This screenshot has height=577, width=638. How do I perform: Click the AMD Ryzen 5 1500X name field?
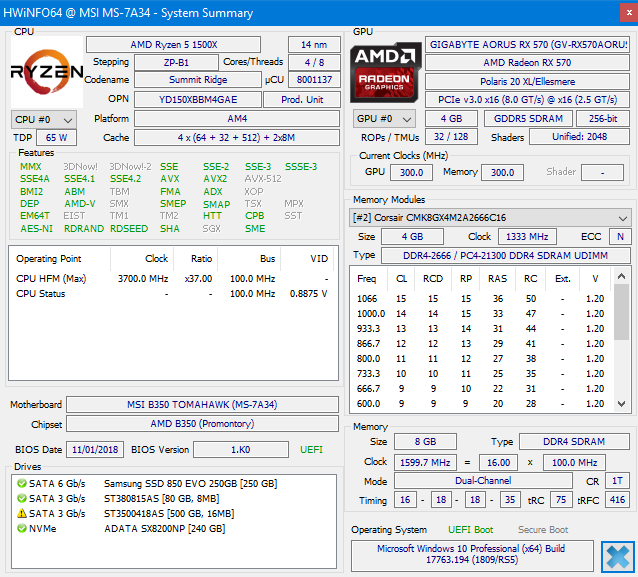[x=173, y=45]
